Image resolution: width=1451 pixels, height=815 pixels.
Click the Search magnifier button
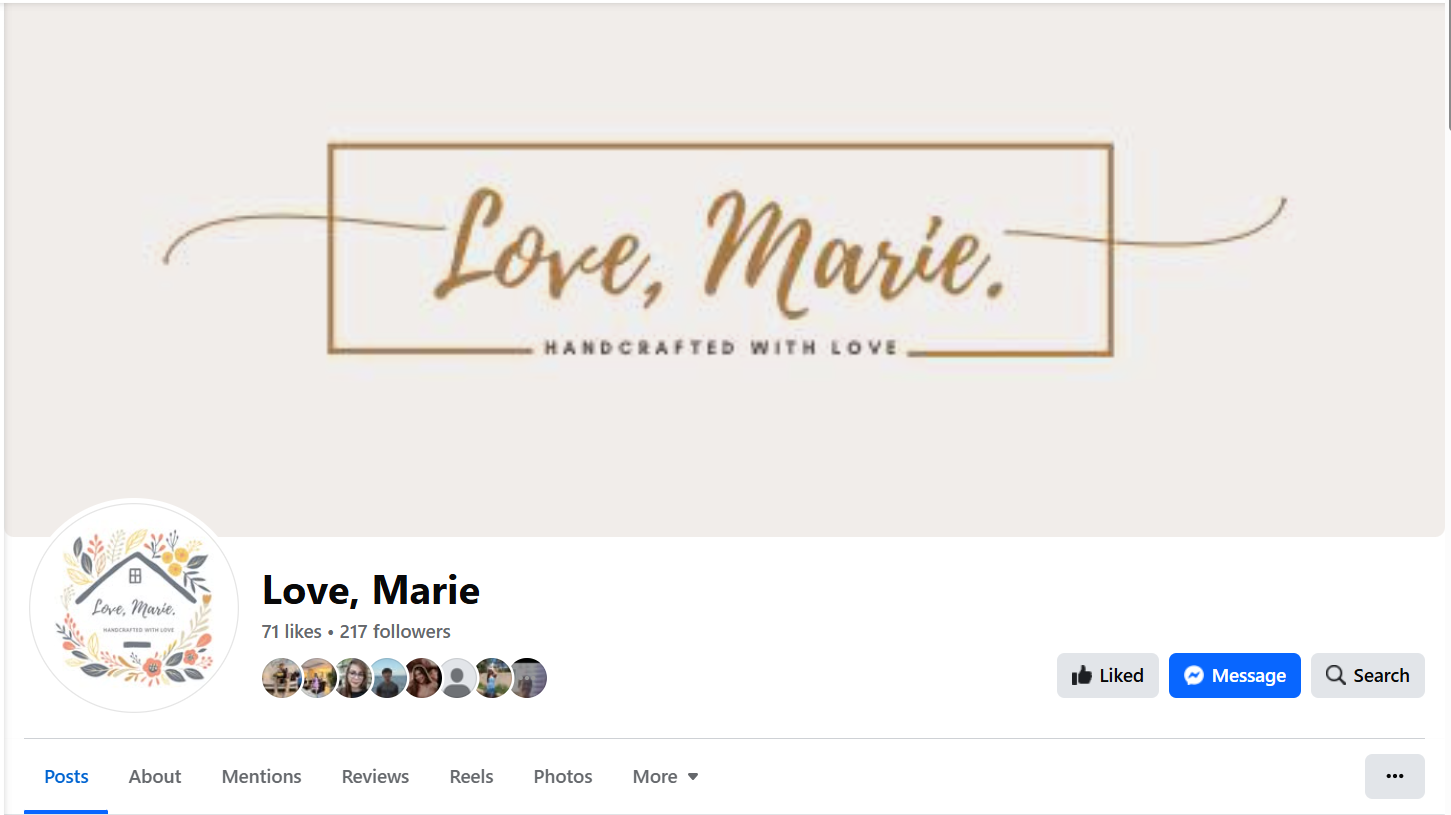tap(1367, 676)
